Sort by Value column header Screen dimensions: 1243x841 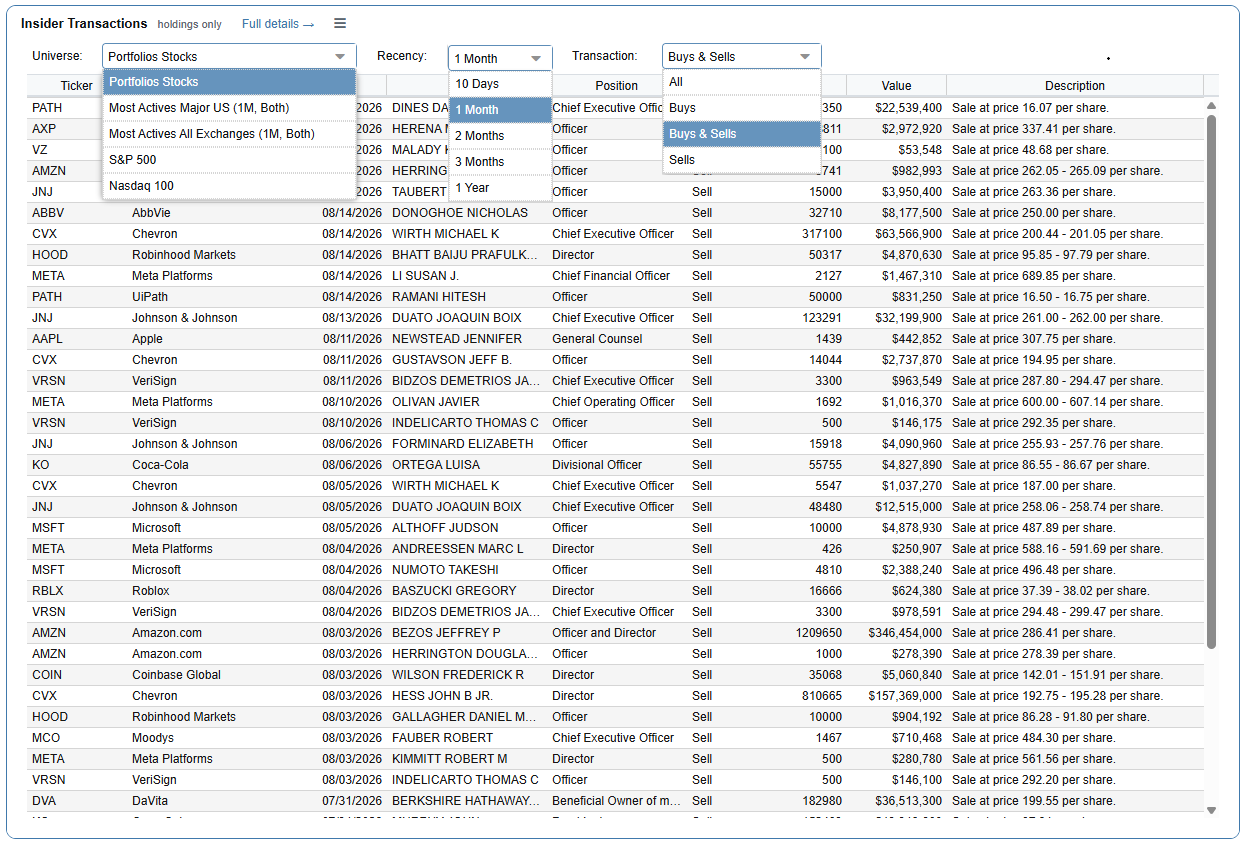tap(896, 86)
